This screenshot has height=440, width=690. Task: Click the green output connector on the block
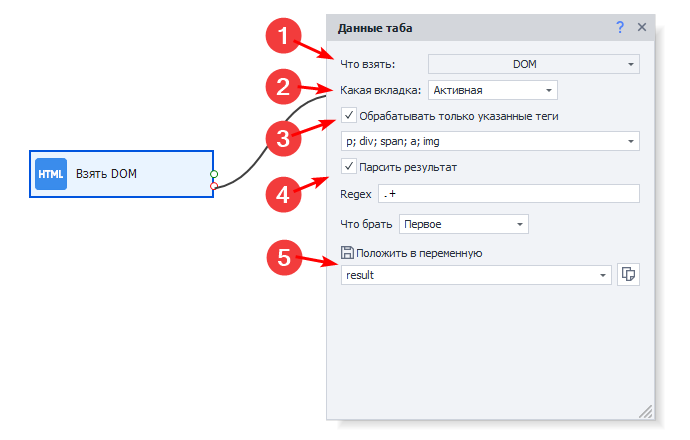tap(214, 174)
